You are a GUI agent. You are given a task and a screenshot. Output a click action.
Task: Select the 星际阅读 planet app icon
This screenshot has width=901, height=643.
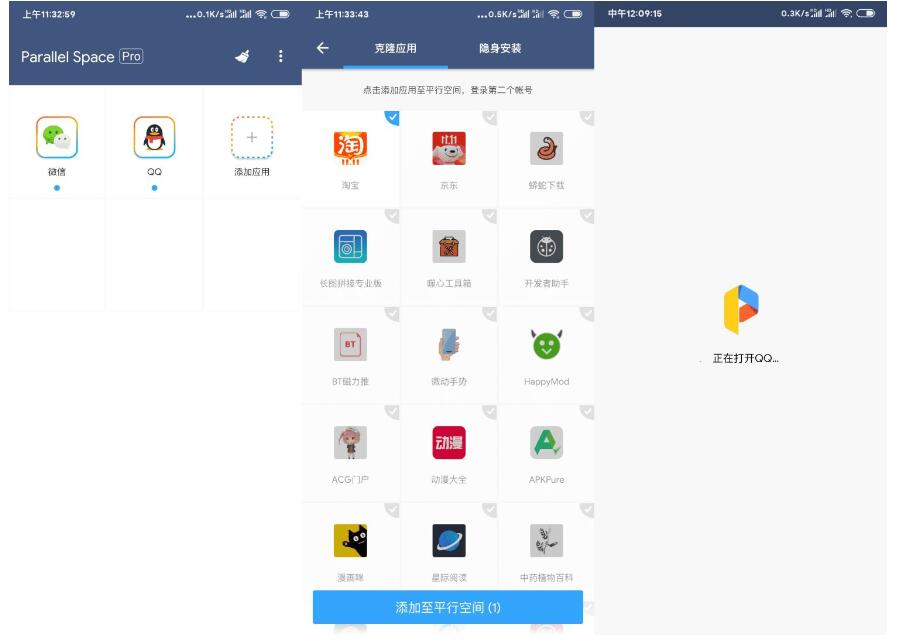449,541
